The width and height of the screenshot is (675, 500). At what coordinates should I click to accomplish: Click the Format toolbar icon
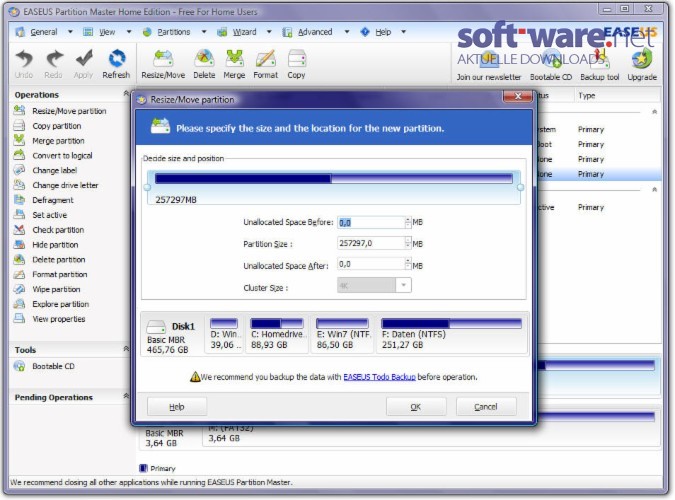tap(266, 64)
